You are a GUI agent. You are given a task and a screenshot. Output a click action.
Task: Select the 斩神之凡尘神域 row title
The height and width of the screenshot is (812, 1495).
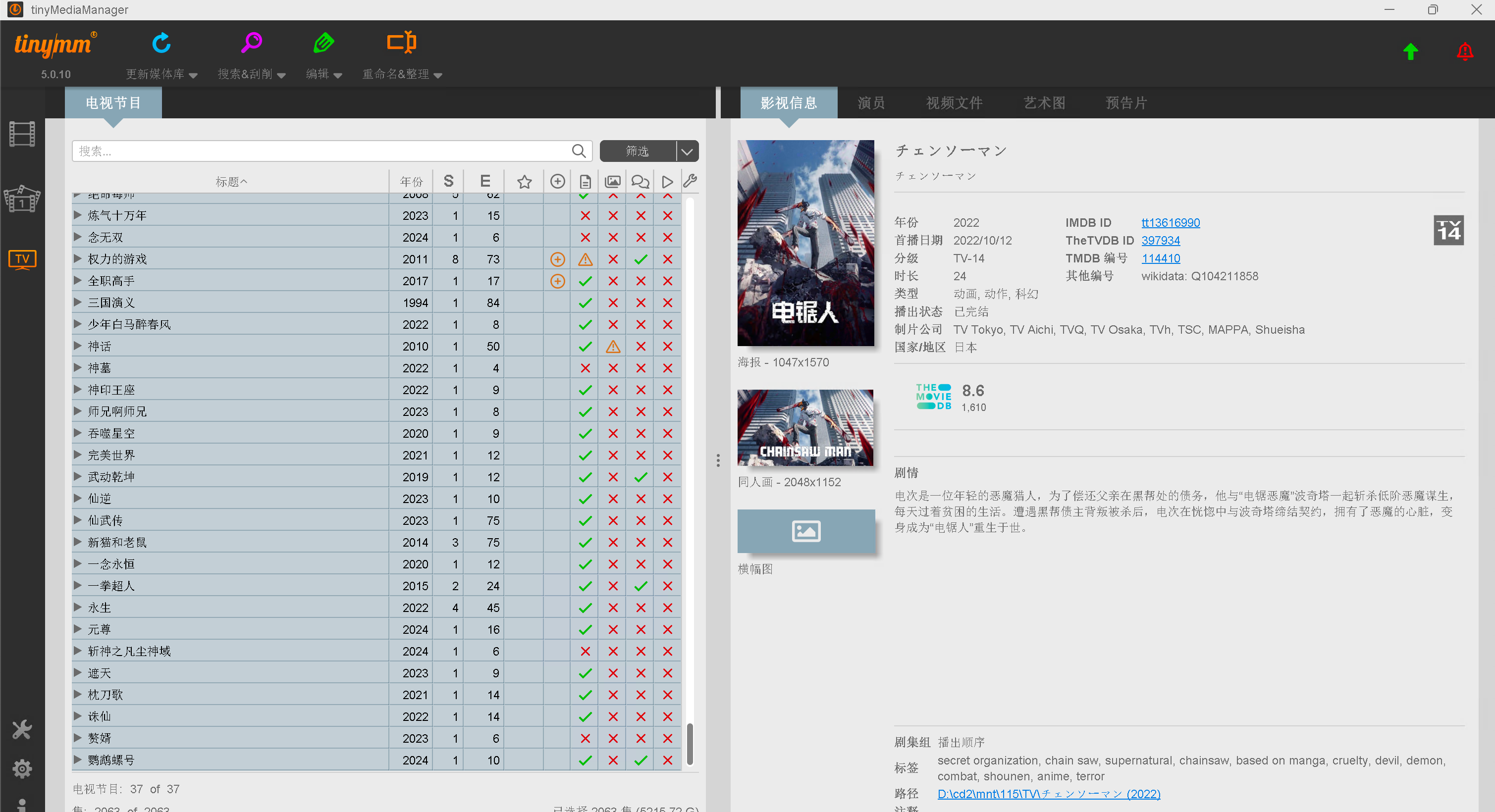pos(129,651)
